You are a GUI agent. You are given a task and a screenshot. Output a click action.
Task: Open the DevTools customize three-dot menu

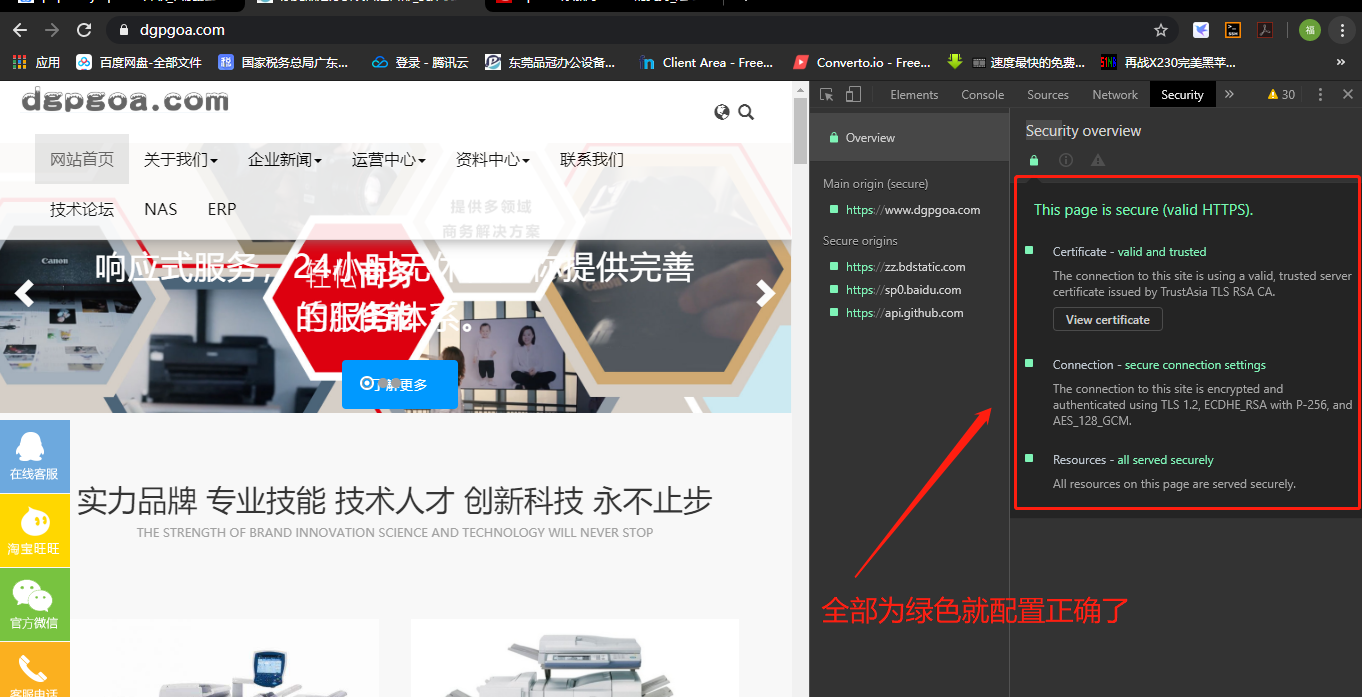pos(1320,94)
